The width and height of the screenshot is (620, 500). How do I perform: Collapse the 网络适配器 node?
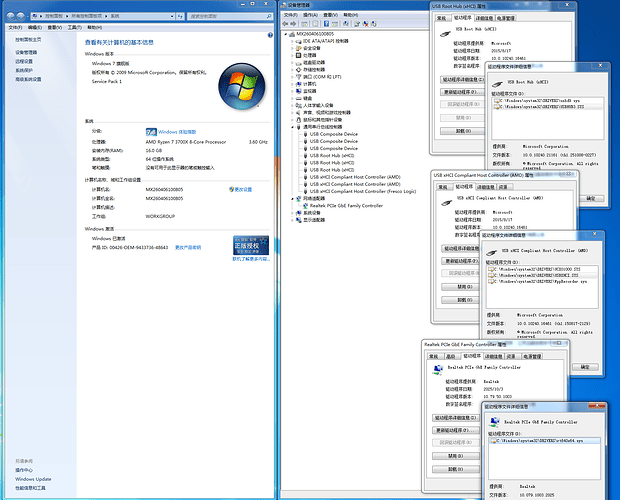coord(293,199)
